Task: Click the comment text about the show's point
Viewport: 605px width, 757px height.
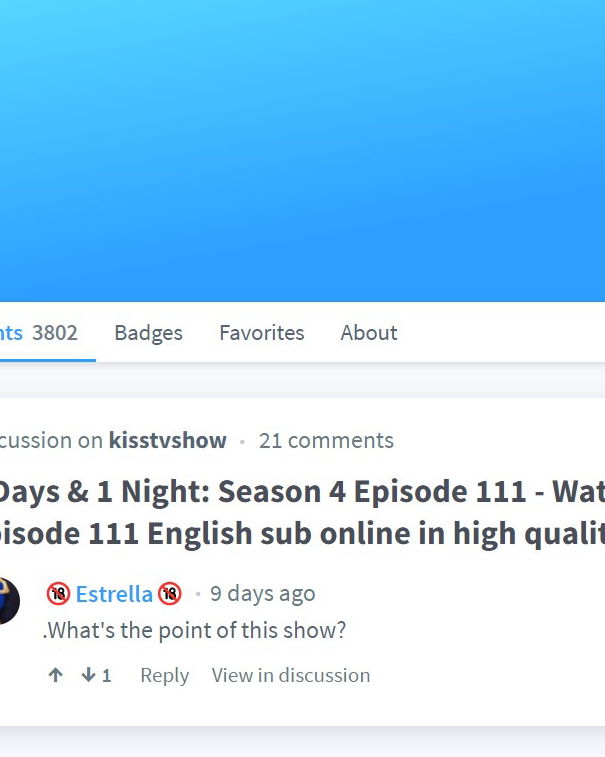Action: (195, 630)
